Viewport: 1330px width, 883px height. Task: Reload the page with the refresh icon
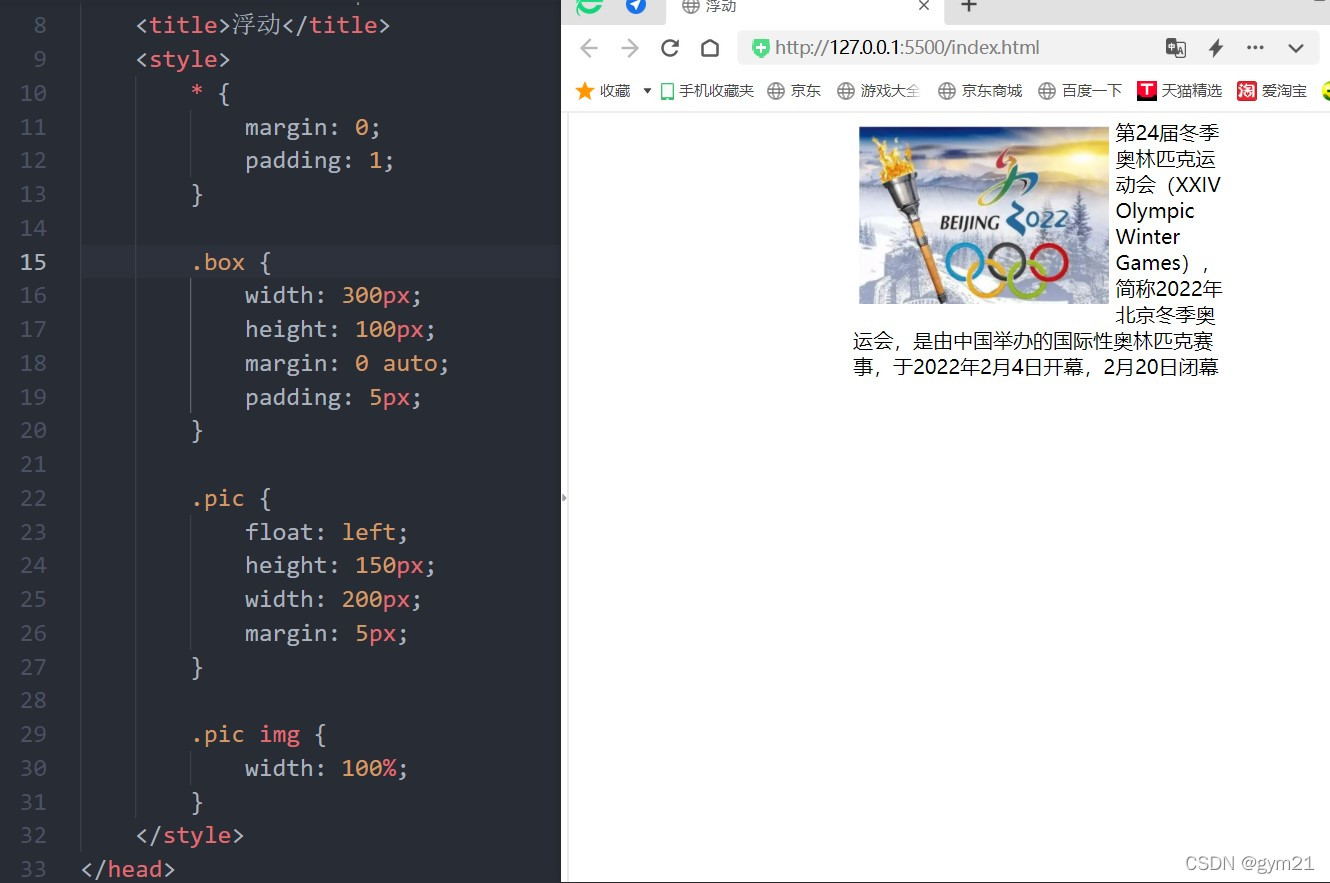pyautogui.click(x=670, y=48)
